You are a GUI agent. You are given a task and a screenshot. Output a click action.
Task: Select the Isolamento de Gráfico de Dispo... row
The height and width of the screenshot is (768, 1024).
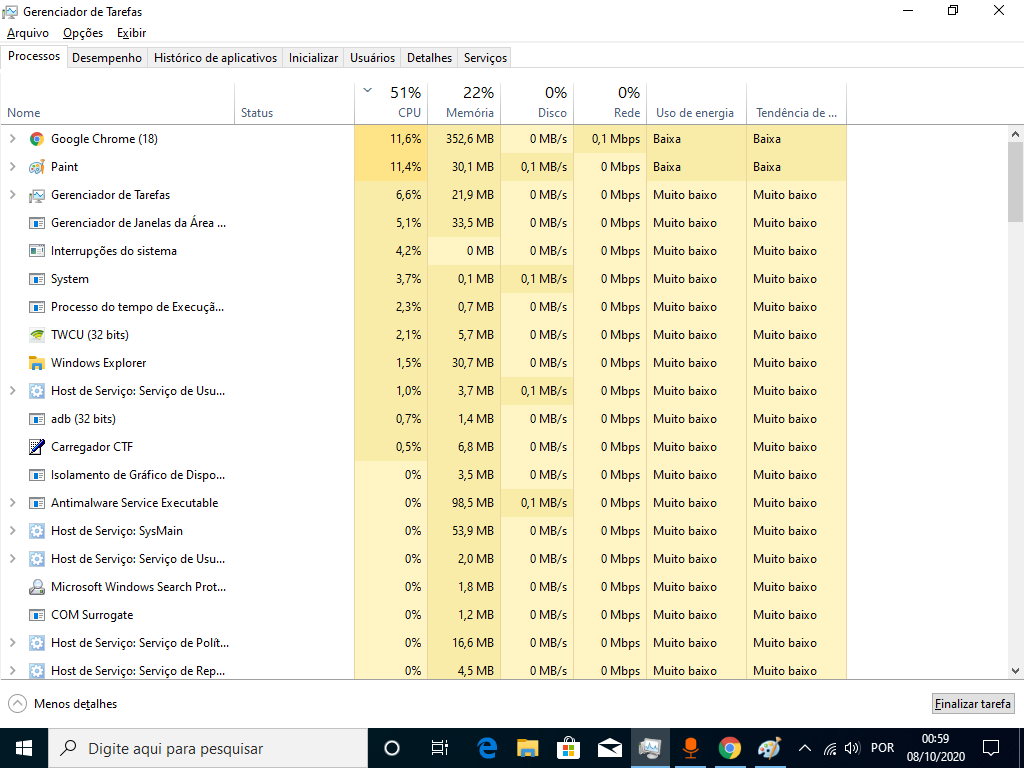[424, 475]
